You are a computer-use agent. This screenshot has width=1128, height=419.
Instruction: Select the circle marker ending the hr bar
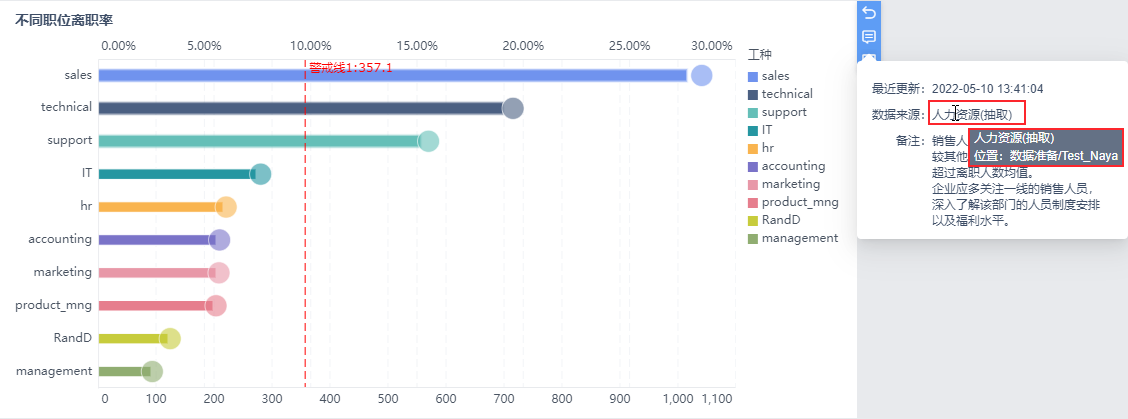(x=226, y=207)
